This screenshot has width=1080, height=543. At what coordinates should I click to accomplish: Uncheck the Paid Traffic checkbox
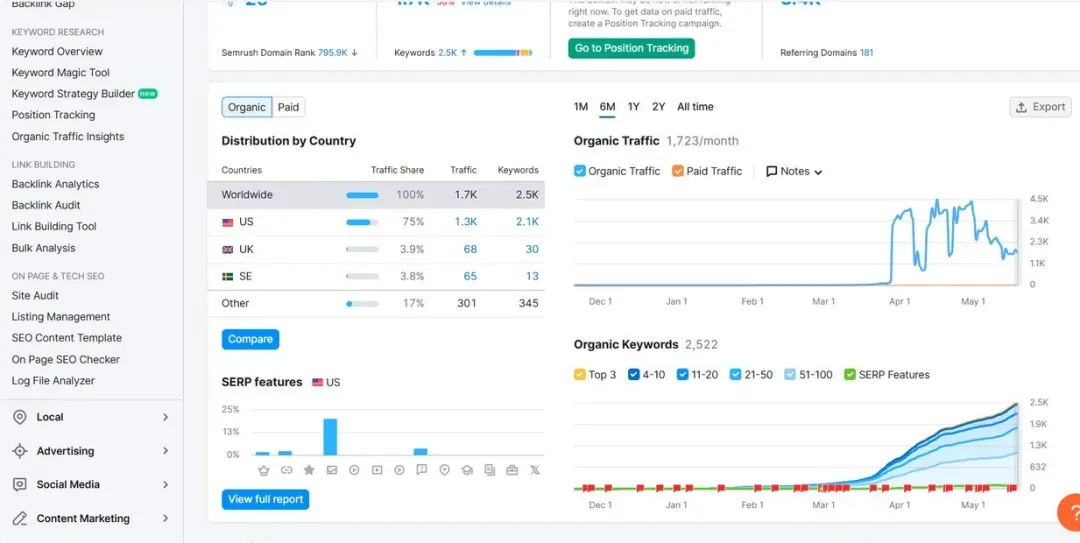pos(678,171)
